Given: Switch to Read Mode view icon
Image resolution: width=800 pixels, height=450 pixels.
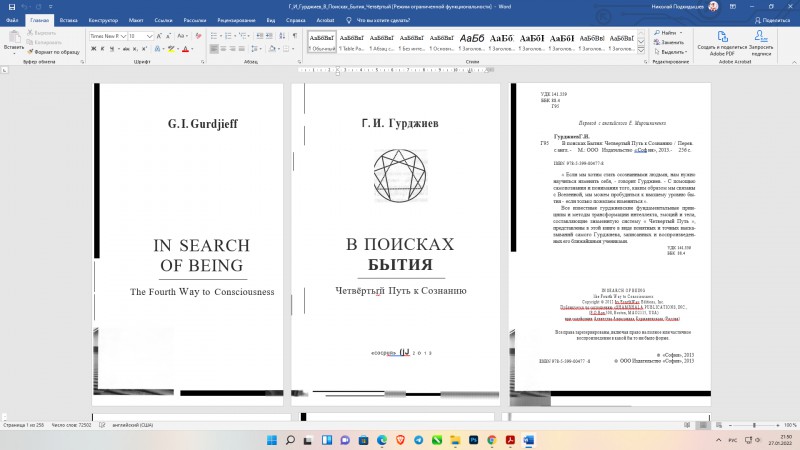Looking at the screenshot, I should [687, 425].
